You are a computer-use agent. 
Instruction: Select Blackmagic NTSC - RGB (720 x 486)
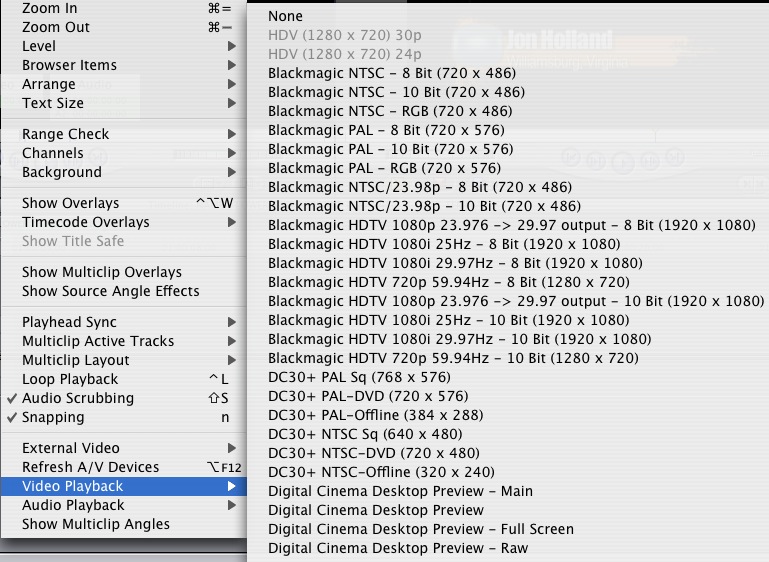click(508, 111)
